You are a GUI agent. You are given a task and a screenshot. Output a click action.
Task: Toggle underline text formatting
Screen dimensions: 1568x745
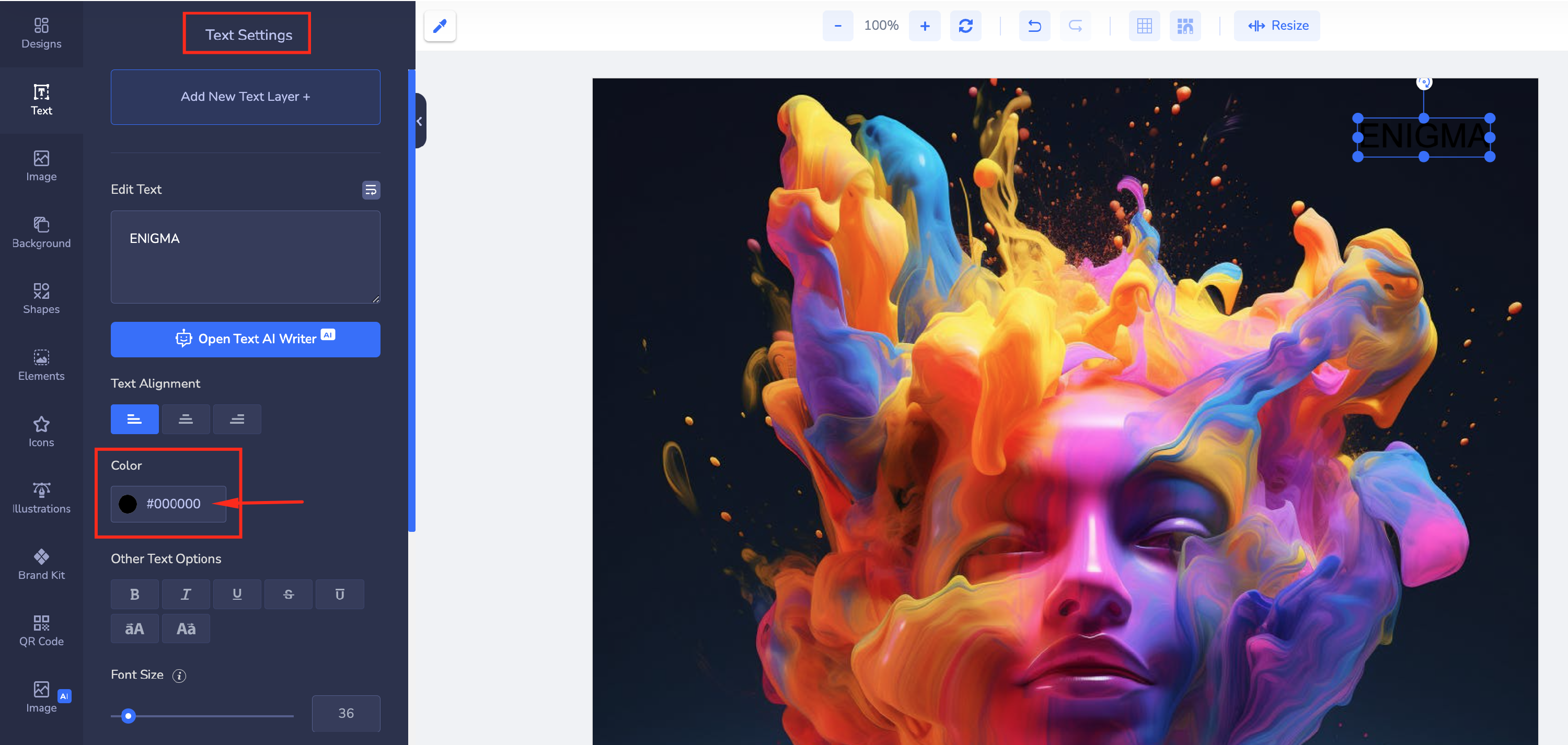[237, 594]
